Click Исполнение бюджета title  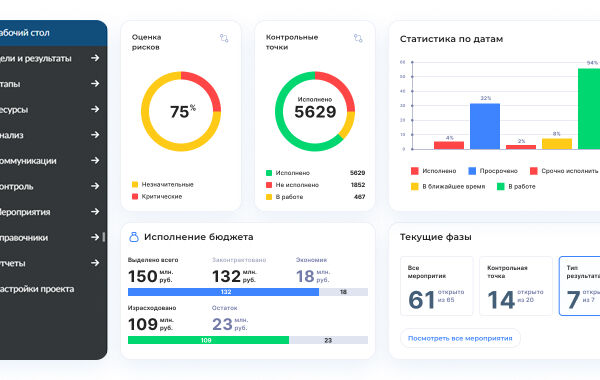click(x=199, y=237)
